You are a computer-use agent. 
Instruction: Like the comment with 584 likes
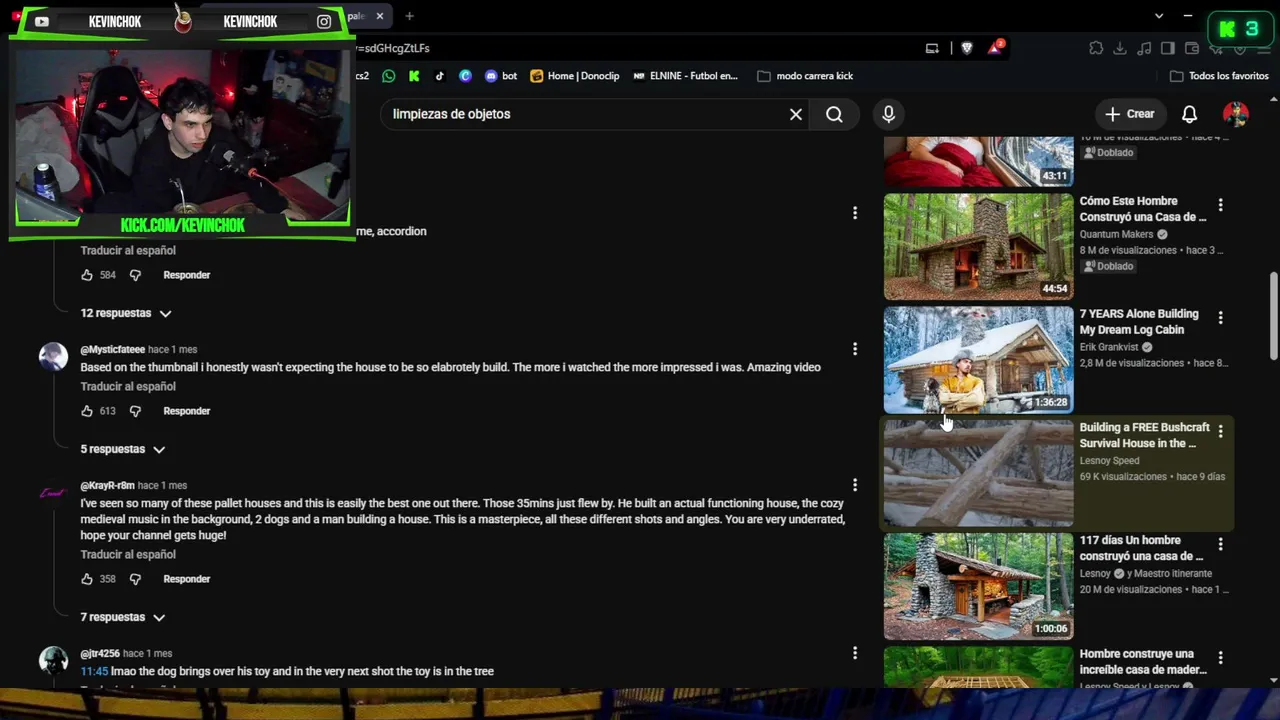87,275
